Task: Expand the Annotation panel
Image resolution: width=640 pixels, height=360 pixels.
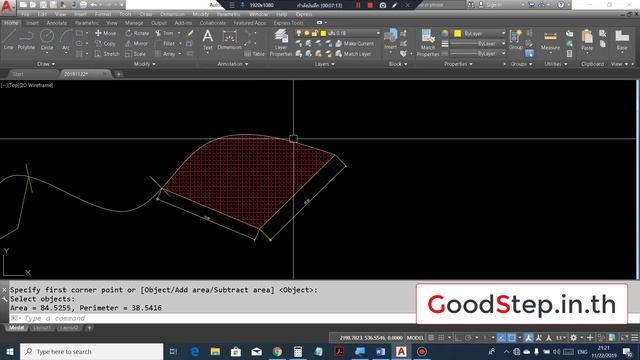Action: point(233,64)
